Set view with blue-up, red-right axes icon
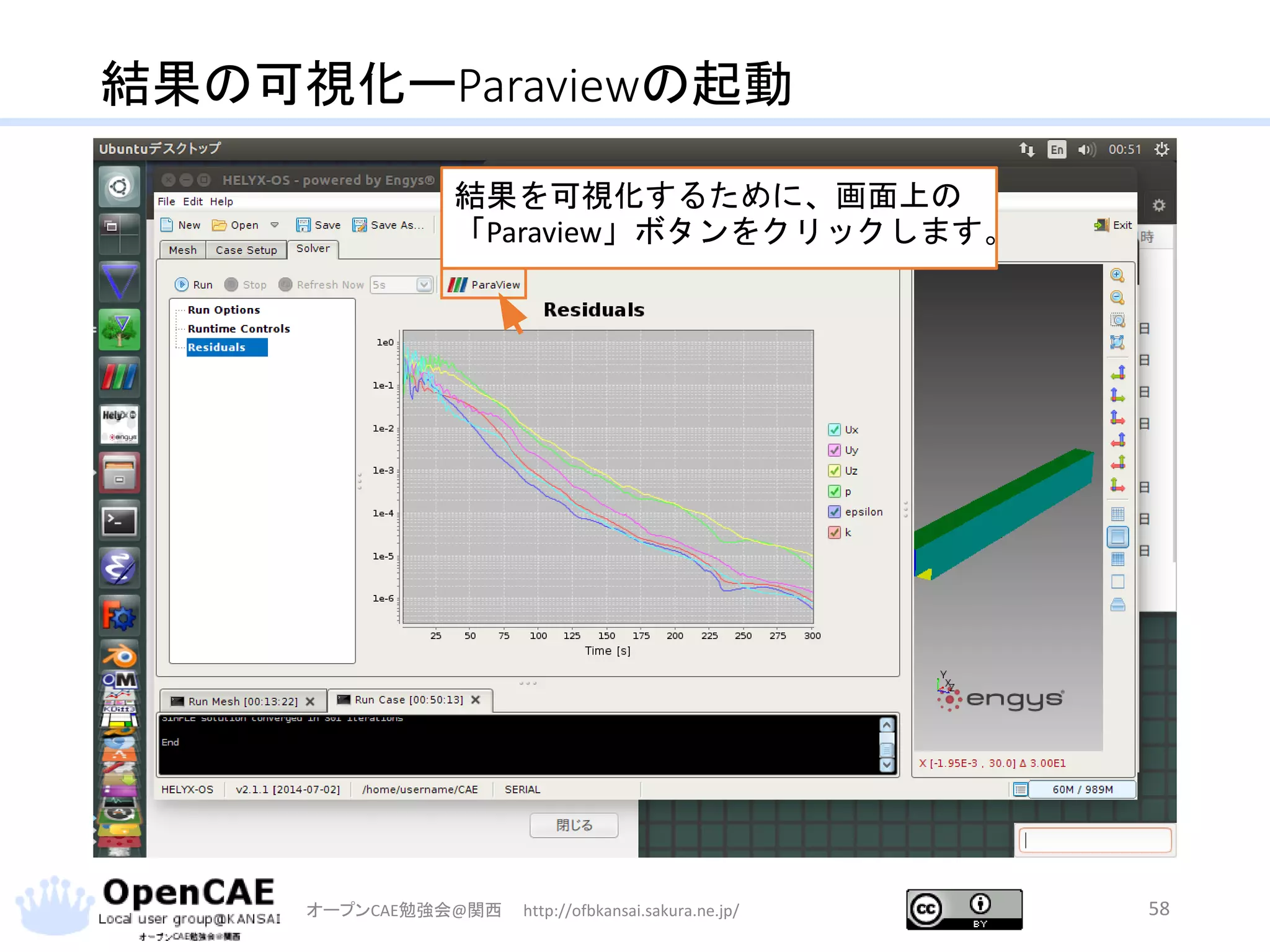 [x=1117, y=418]
